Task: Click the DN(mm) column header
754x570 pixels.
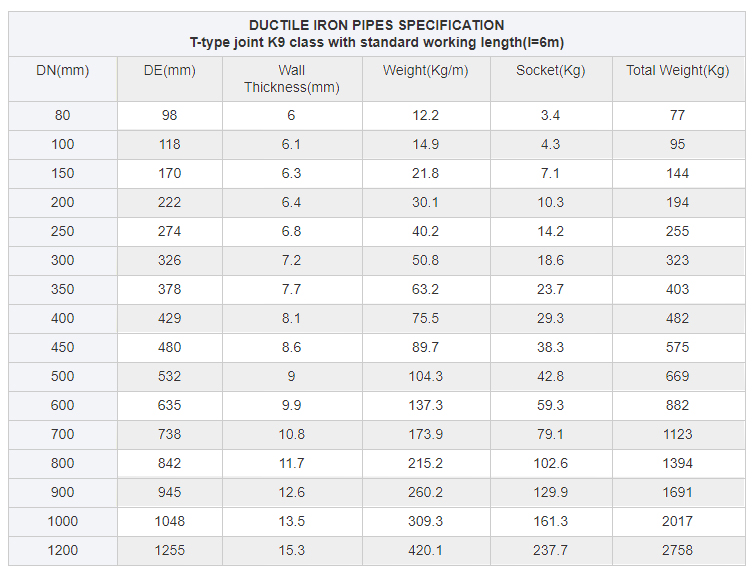Action: pyautogui.click(x=62, y=70)
